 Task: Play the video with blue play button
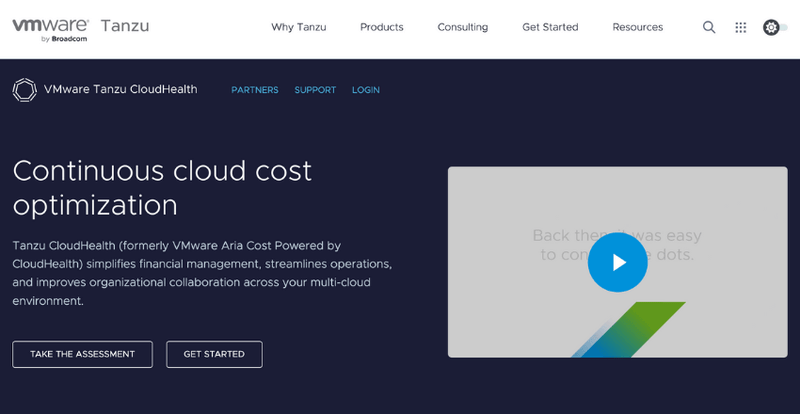pos(617,262)
